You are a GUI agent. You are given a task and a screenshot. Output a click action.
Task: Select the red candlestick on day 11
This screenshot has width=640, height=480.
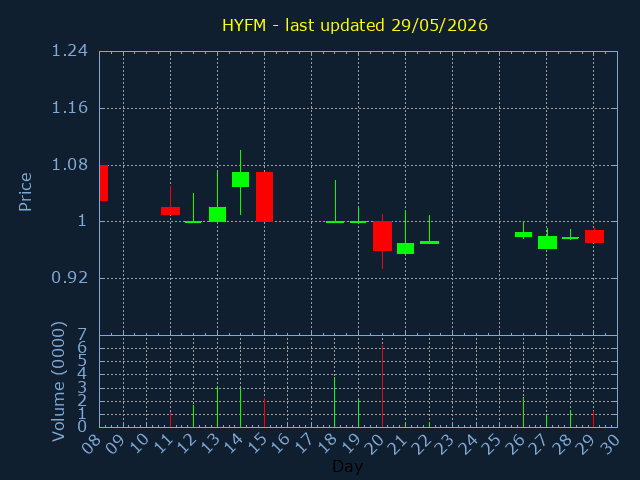pyautogui.click(x=170, y=211)
